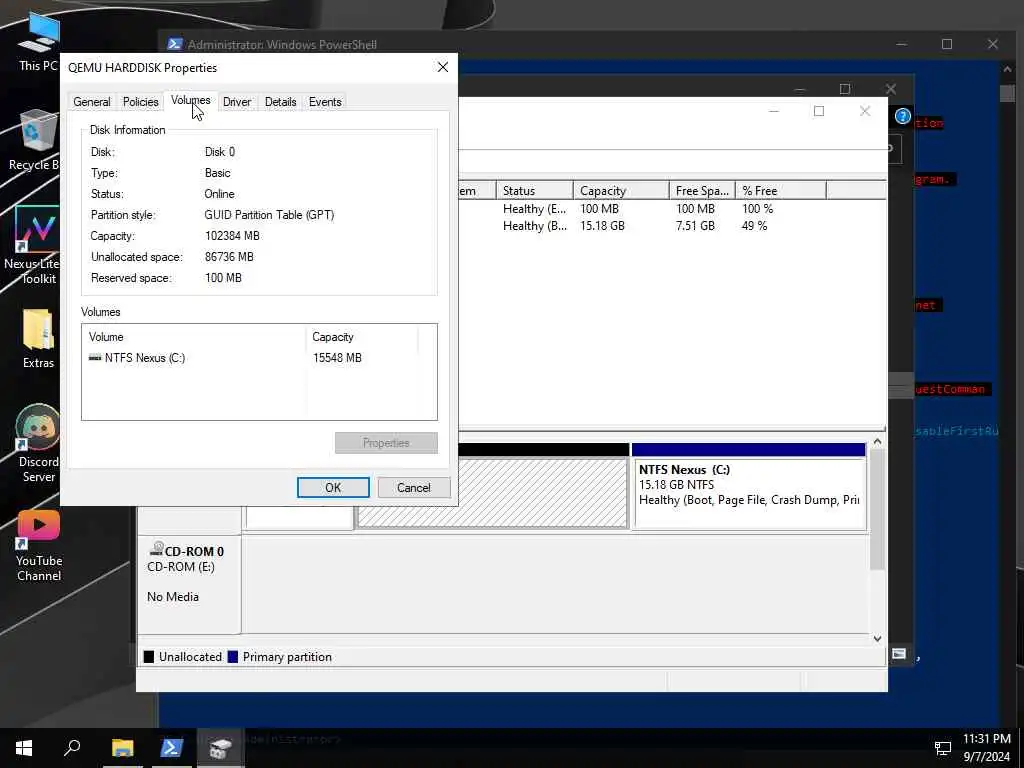1024x768 pixels.
Task: Switch to the Driver tab
Action: 237,102
